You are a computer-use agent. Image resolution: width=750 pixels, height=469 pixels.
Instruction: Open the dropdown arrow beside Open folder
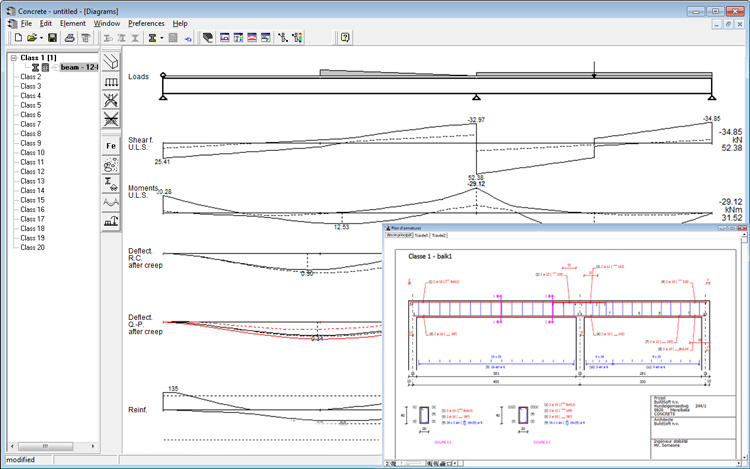[40, 37]
